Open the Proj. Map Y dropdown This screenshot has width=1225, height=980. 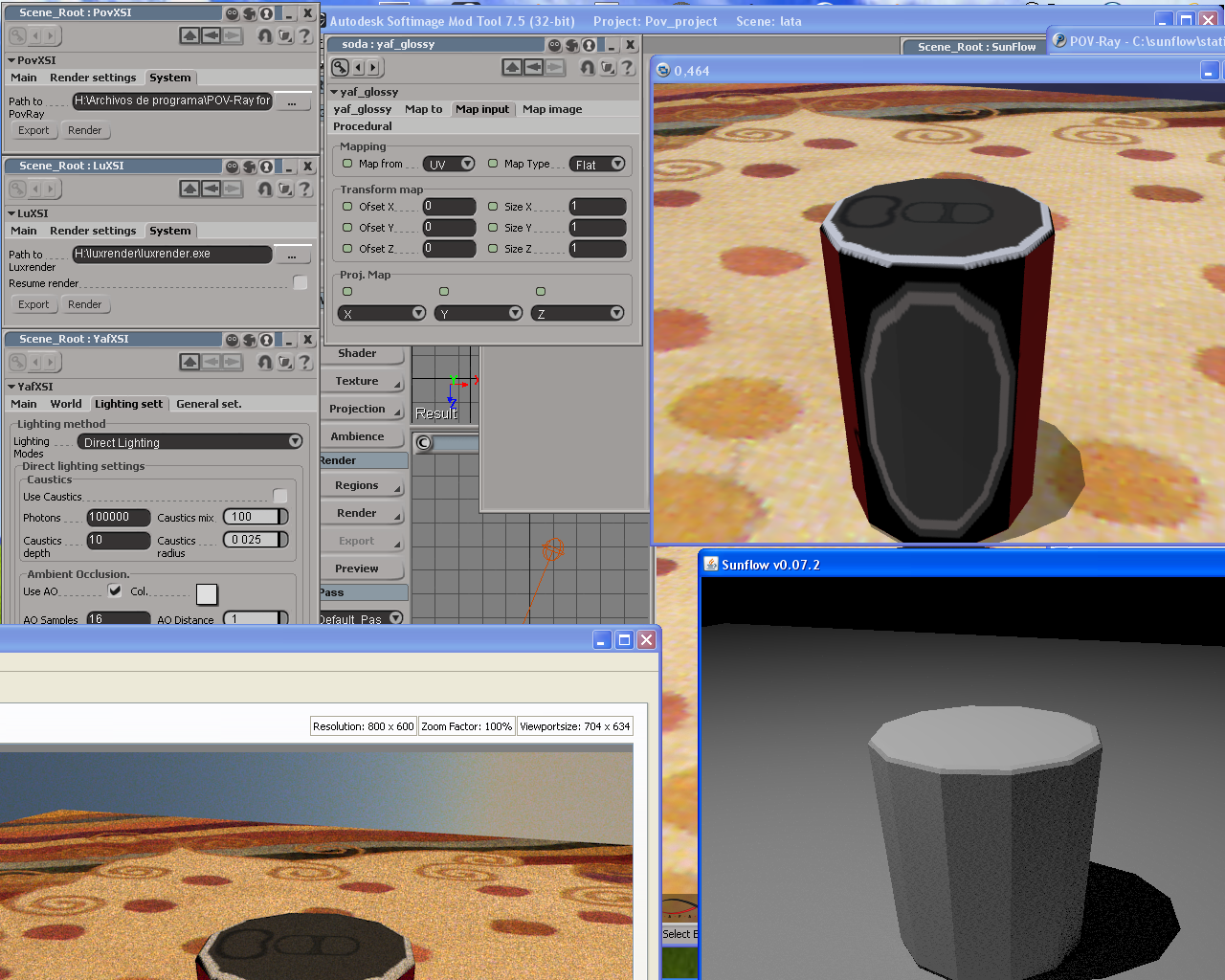click(479, 313)
